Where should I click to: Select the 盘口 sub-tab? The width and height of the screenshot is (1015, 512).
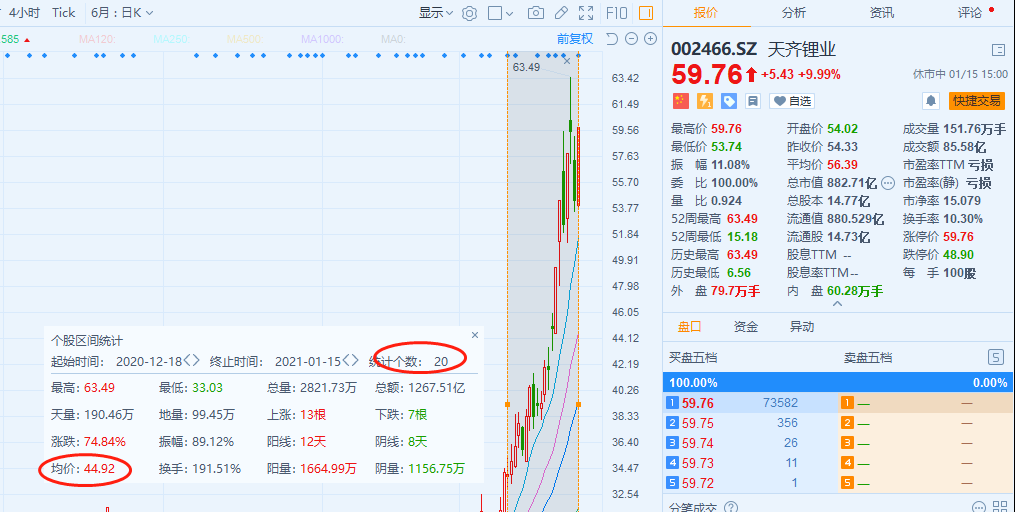pyautogui.click(x=689, y=327)
